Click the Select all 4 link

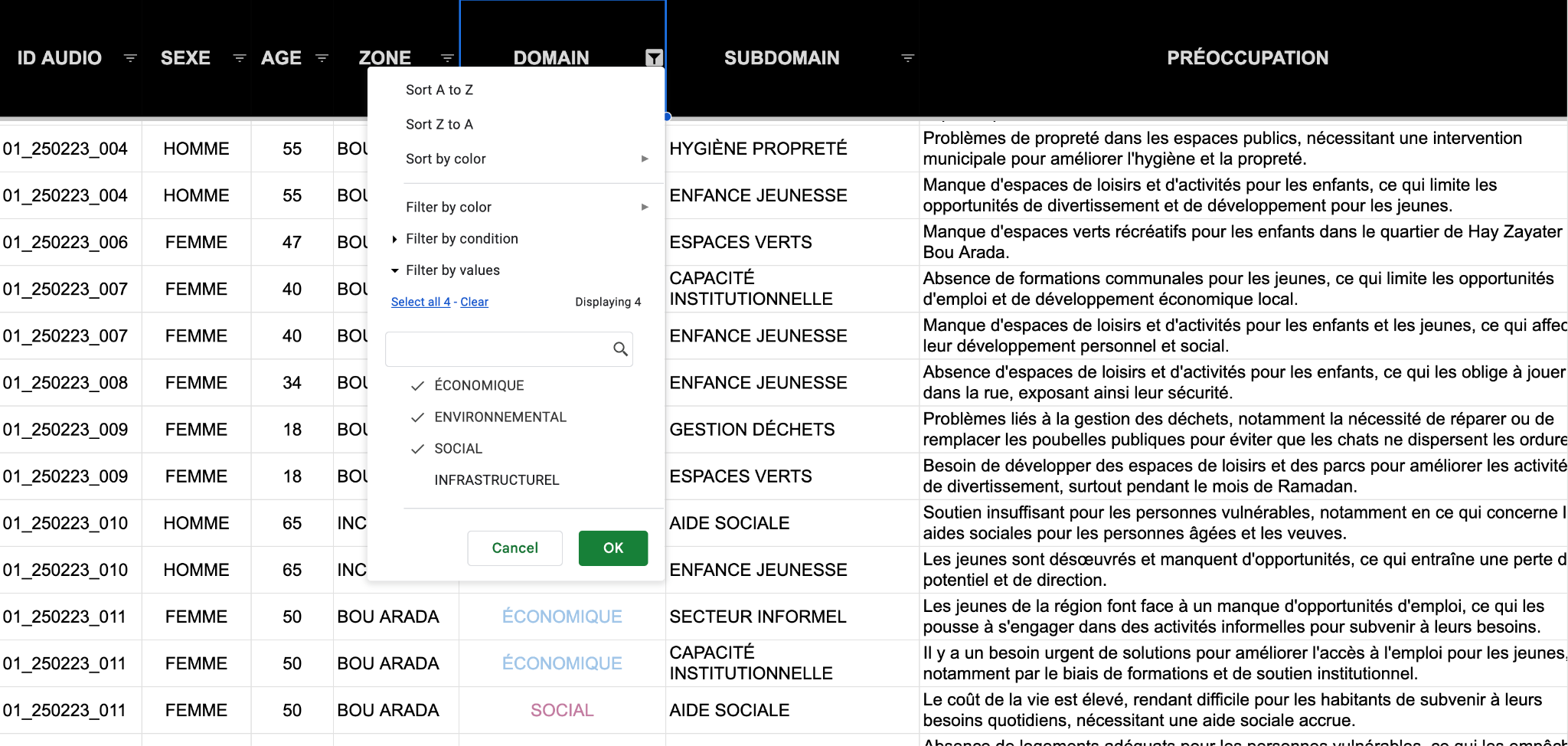[x=420, y=302]
